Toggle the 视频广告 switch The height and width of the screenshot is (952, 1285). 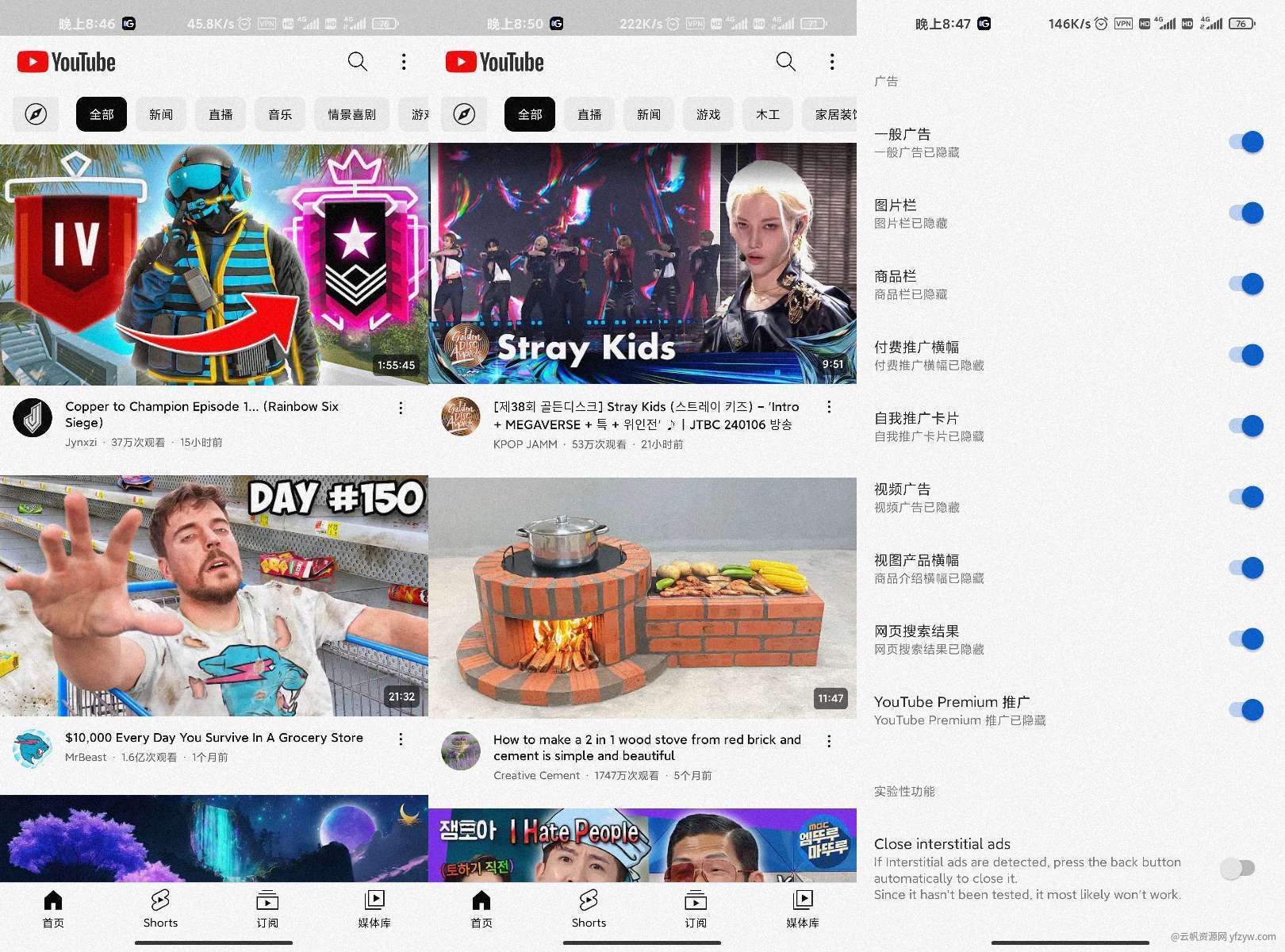click(x=1245, y=497)
